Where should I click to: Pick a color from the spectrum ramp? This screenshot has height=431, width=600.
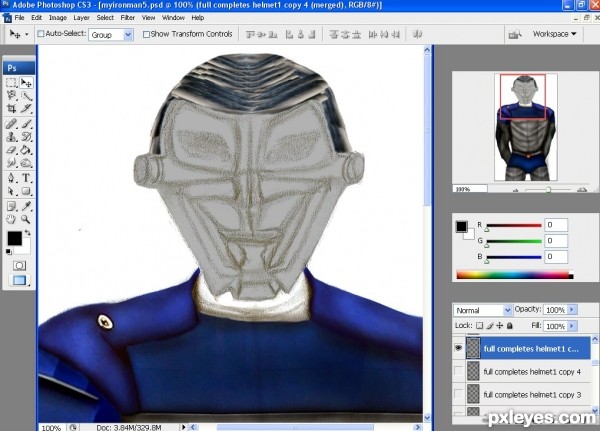[515, 274]
